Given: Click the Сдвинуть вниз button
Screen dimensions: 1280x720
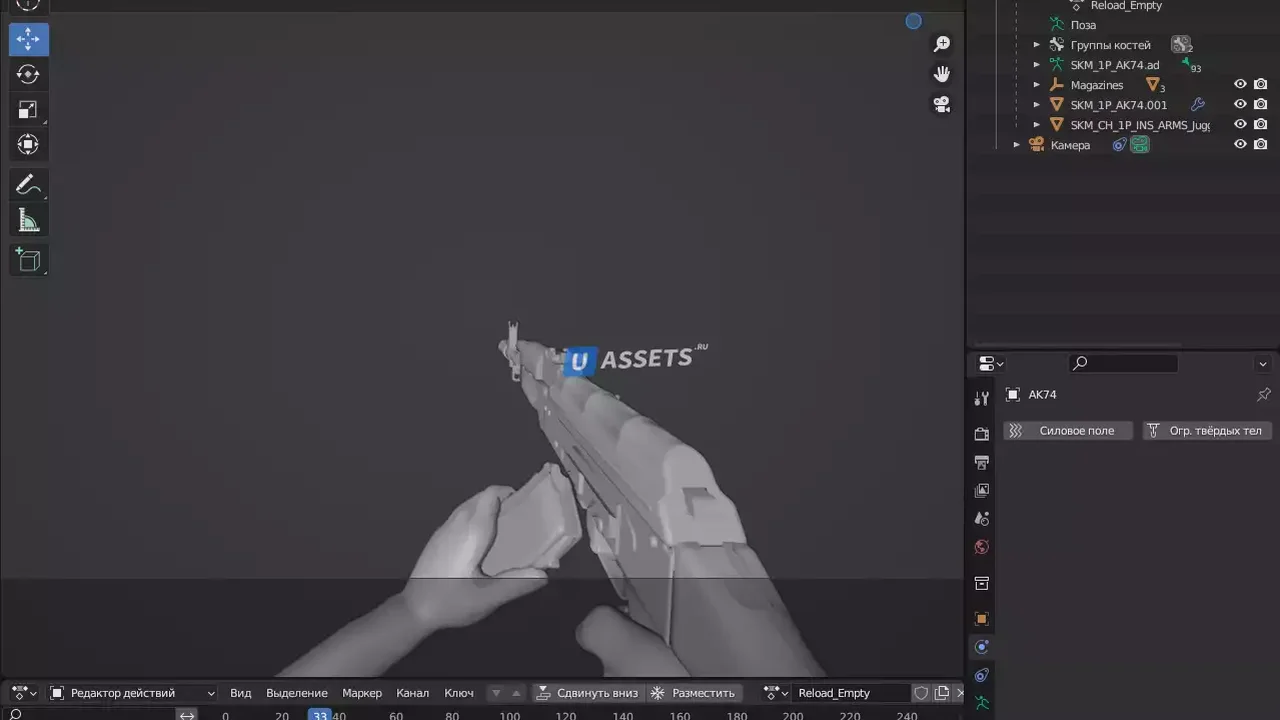Looking at the screenshot, I should click(x=587, y=692).
